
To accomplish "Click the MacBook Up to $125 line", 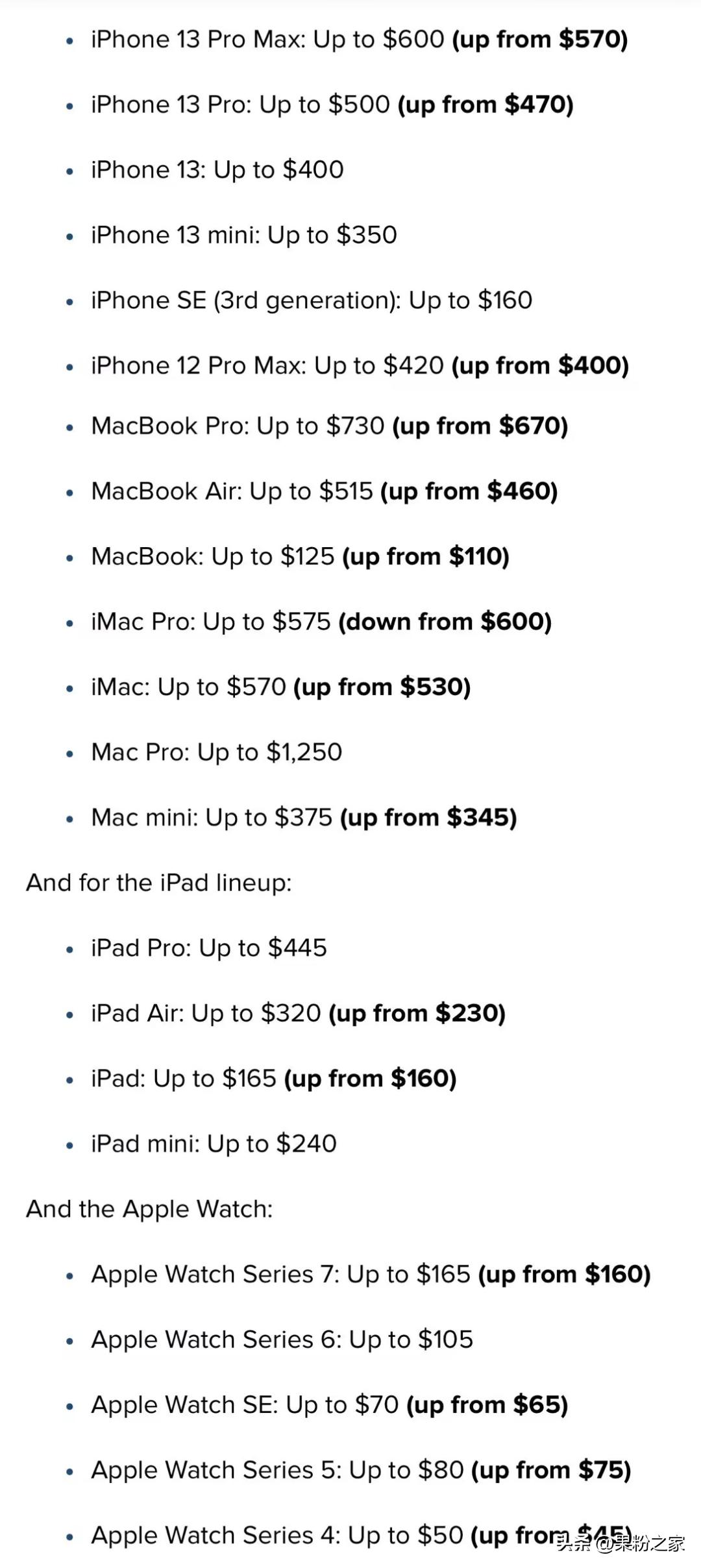I will coord(300,557).
